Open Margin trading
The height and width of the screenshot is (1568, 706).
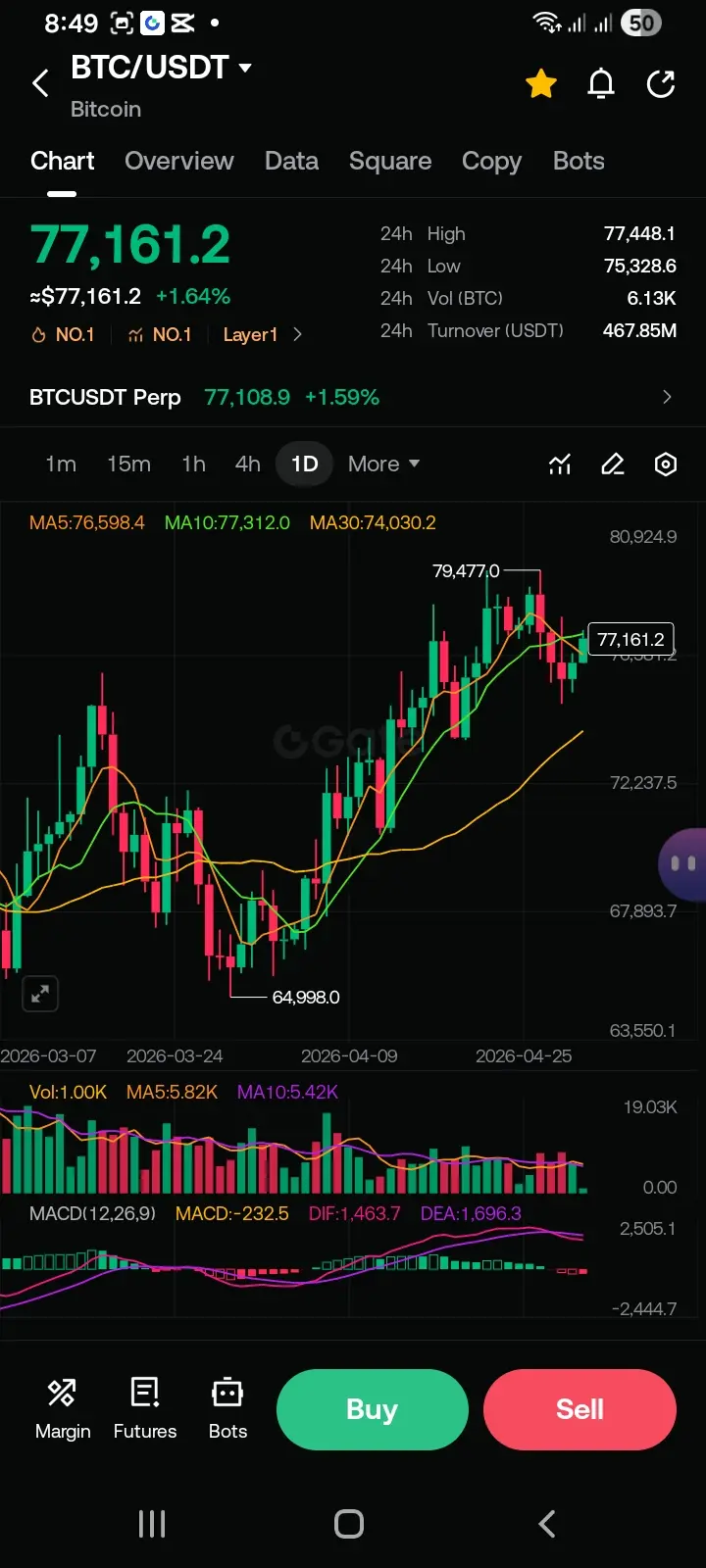63,1408
